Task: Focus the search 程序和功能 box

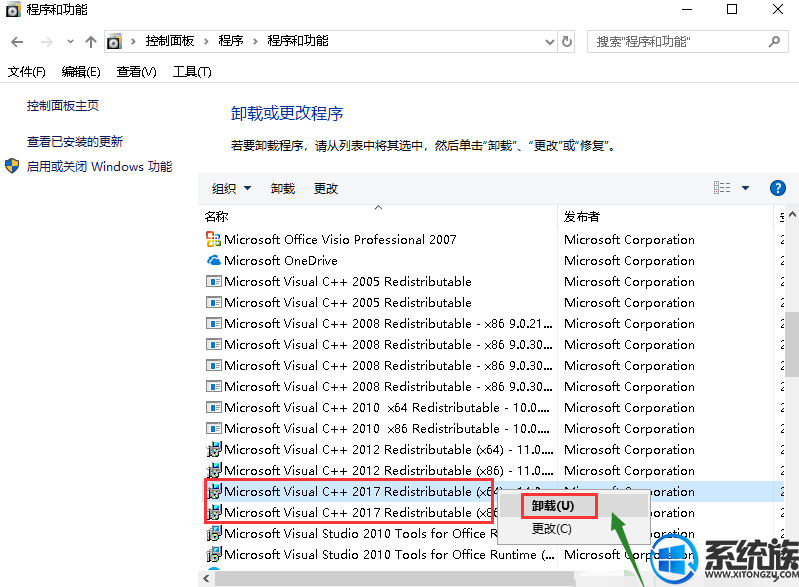Action: pos(688,42)
